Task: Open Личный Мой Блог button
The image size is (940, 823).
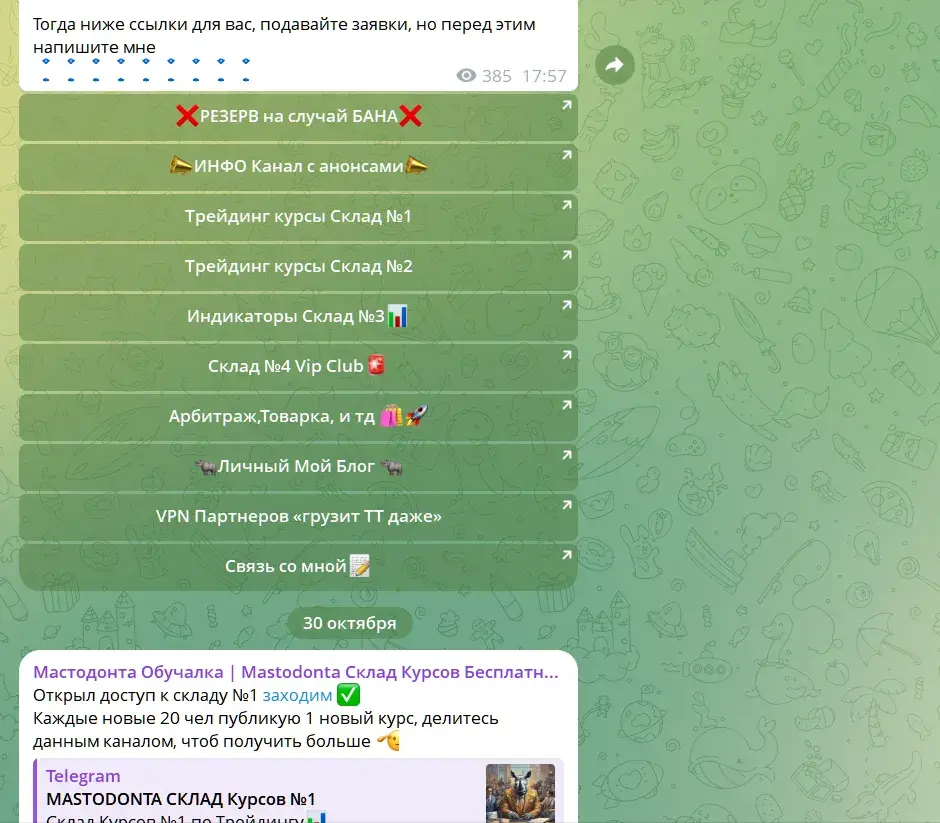Action: point(298,466)
